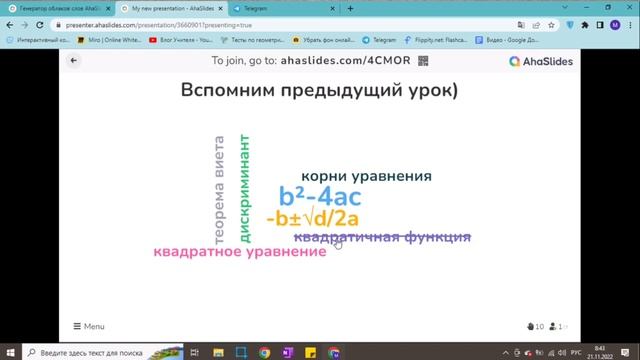Click the raised hands count icon showing 10
Image resolution: width=640 pixels, height=360 pixels.
[535, 327]
